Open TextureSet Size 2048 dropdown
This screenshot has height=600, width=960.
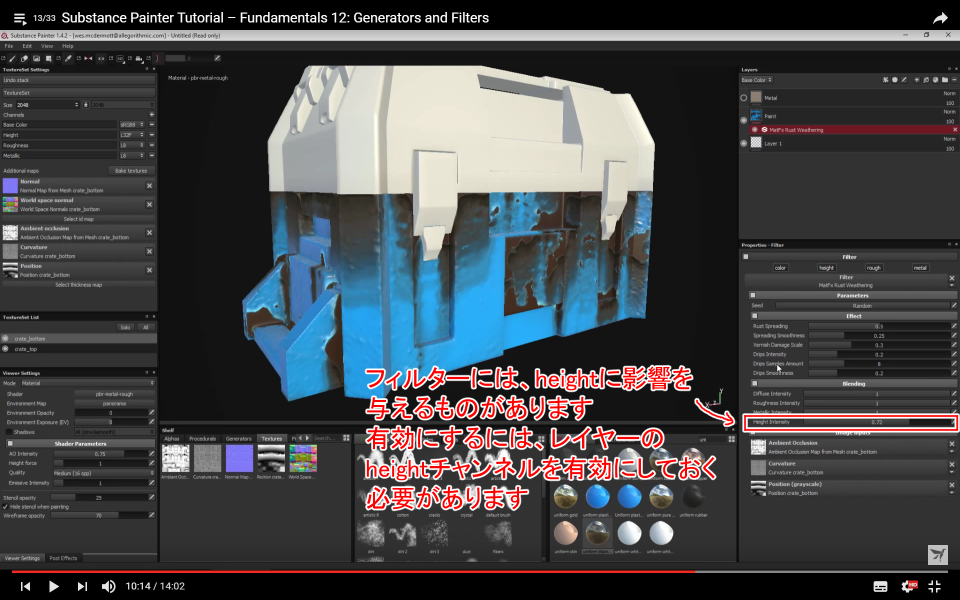[48, 105]
